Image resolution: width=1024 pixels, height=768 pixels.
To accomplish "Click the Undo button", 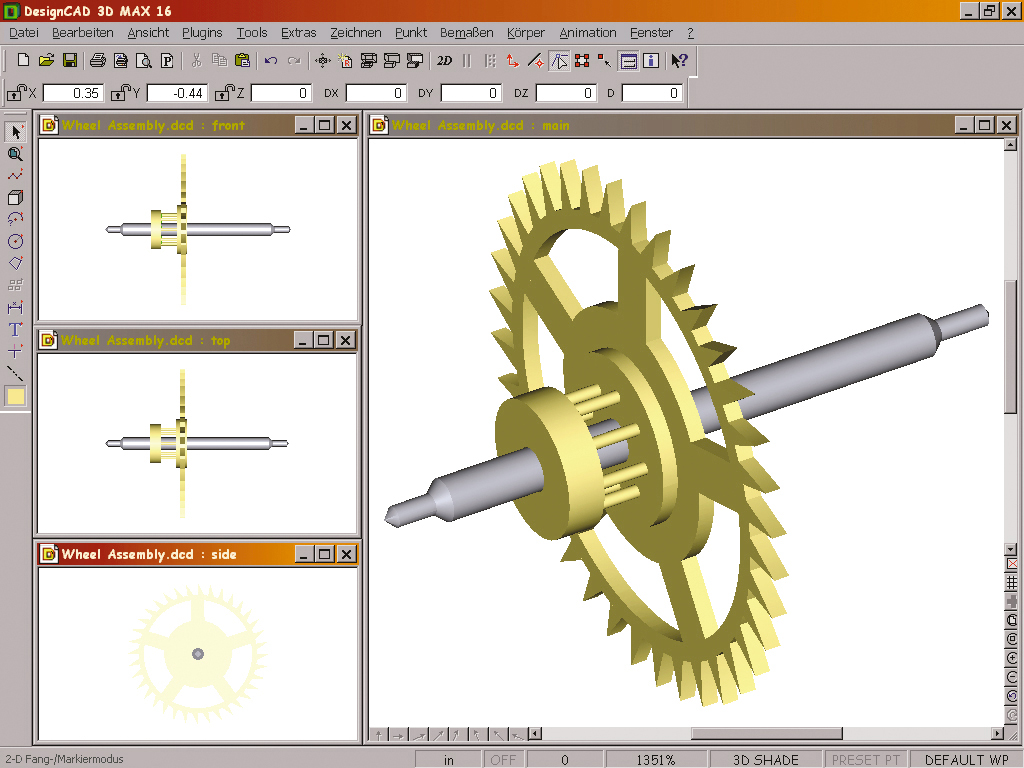I will (270, 61).
